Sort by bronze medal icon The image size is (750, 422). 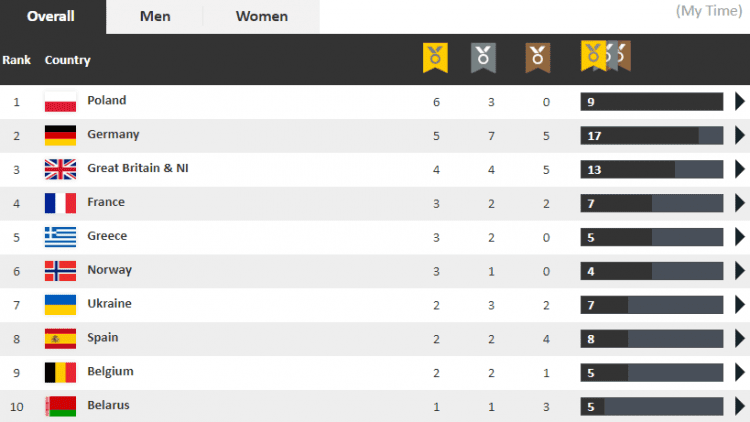pos(538,58)
